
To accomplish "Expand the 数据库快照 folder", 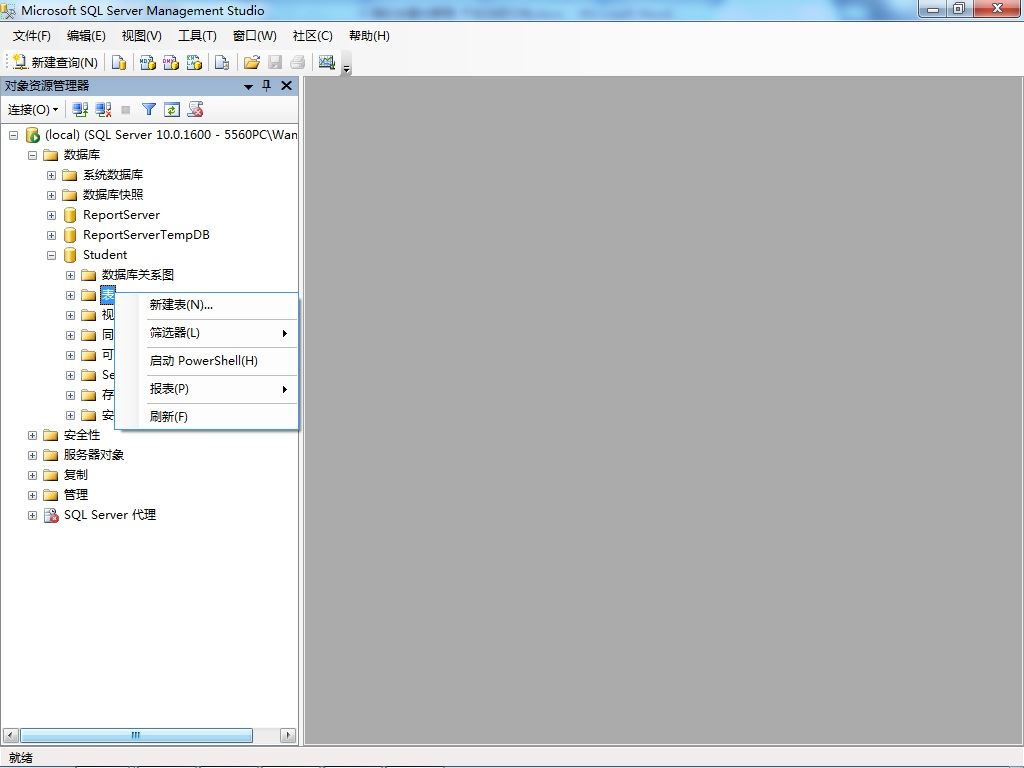I will (x=51, y=195).
